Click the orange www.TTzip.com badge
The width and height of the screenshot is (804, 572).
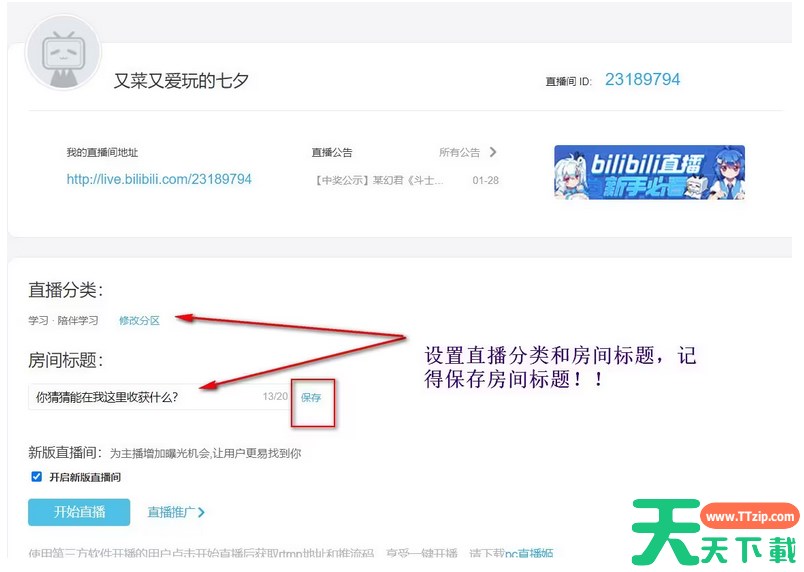[x=749, y=517]
